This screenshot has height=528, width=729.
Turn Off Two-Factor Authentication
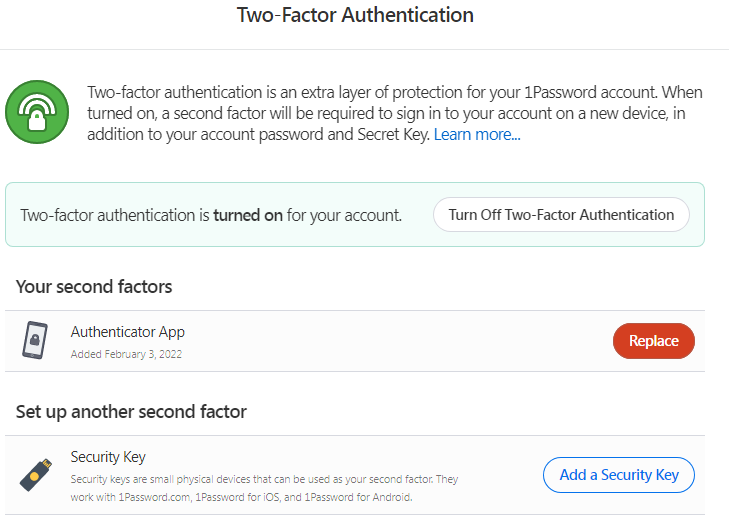tap(561, 215)
